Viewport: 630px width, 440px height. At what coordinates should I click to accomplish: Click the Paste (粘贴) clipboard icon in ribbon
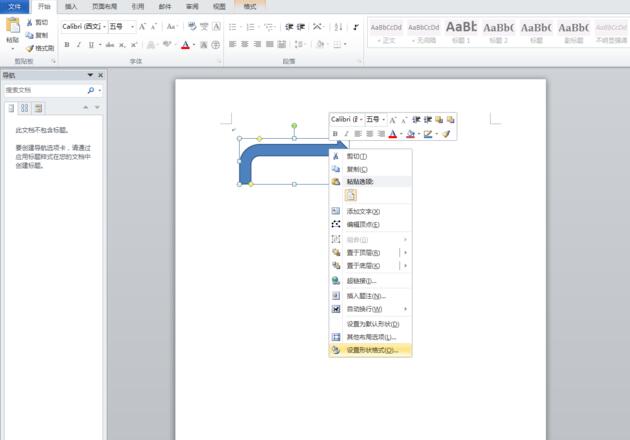click(x=12, y=25)
